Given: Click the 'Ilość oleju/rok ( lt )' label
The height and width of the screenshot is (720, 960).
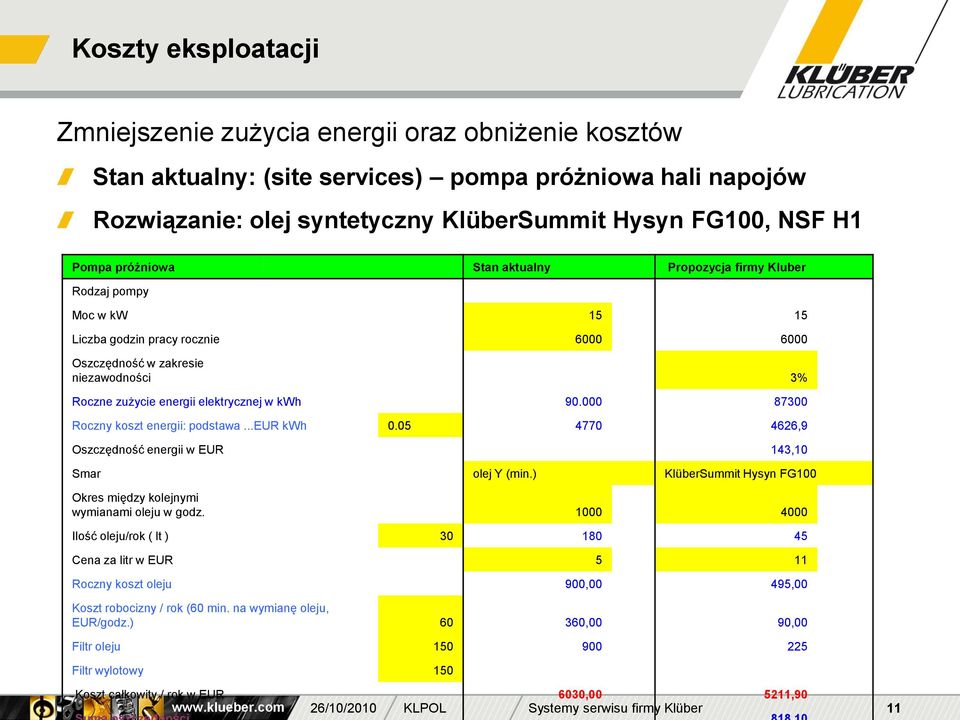Looking at the screenshot, I should coord(120,536).
